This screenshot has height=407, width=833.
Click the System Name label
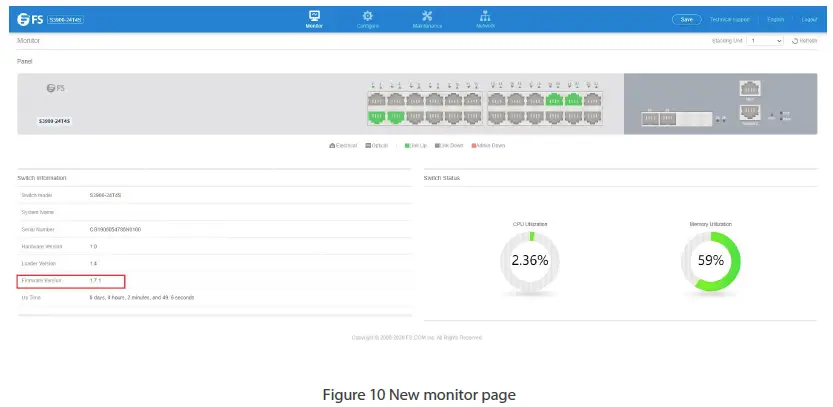coord(38,213)
